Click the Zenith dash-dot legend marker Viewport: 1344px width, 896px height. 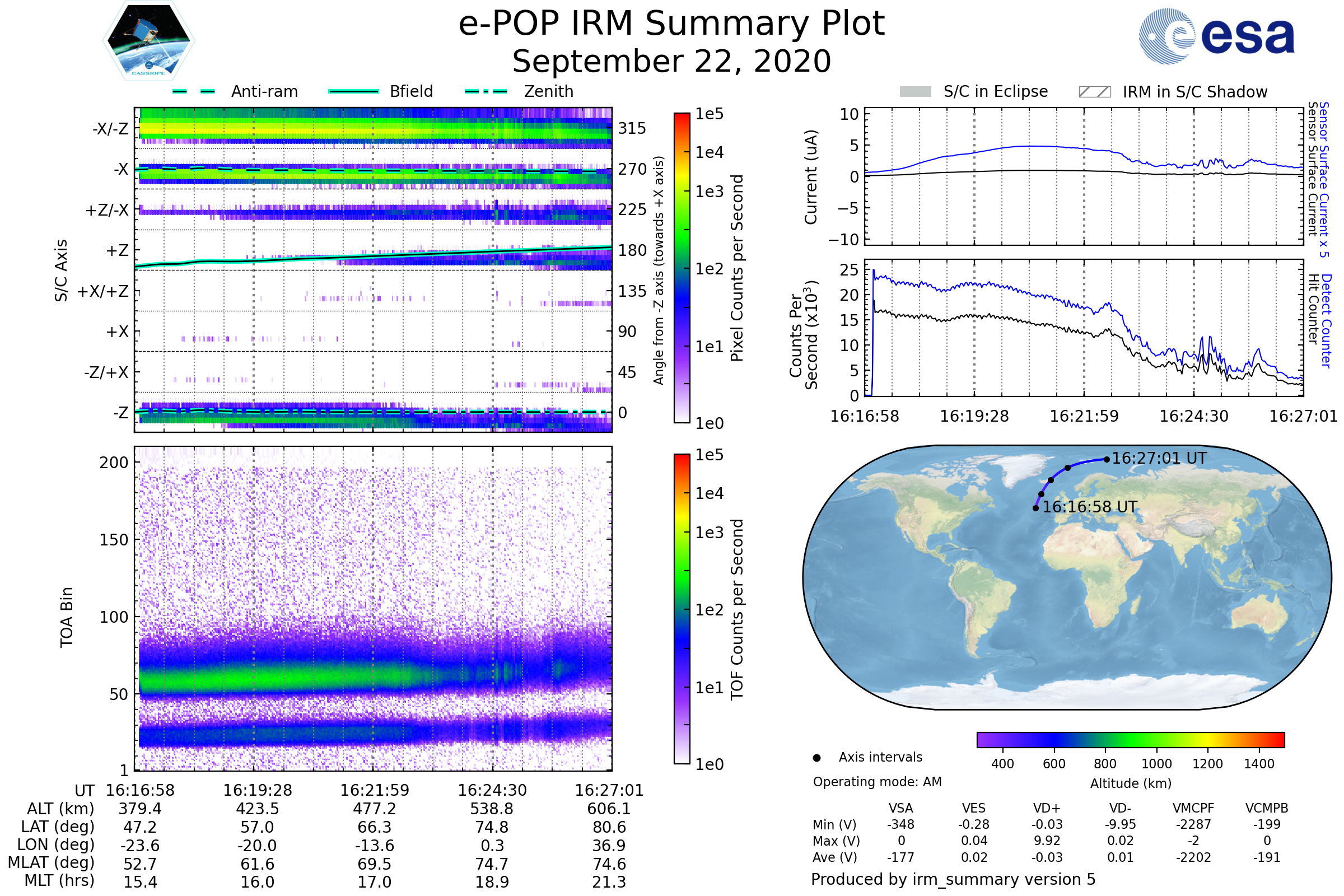486,91
